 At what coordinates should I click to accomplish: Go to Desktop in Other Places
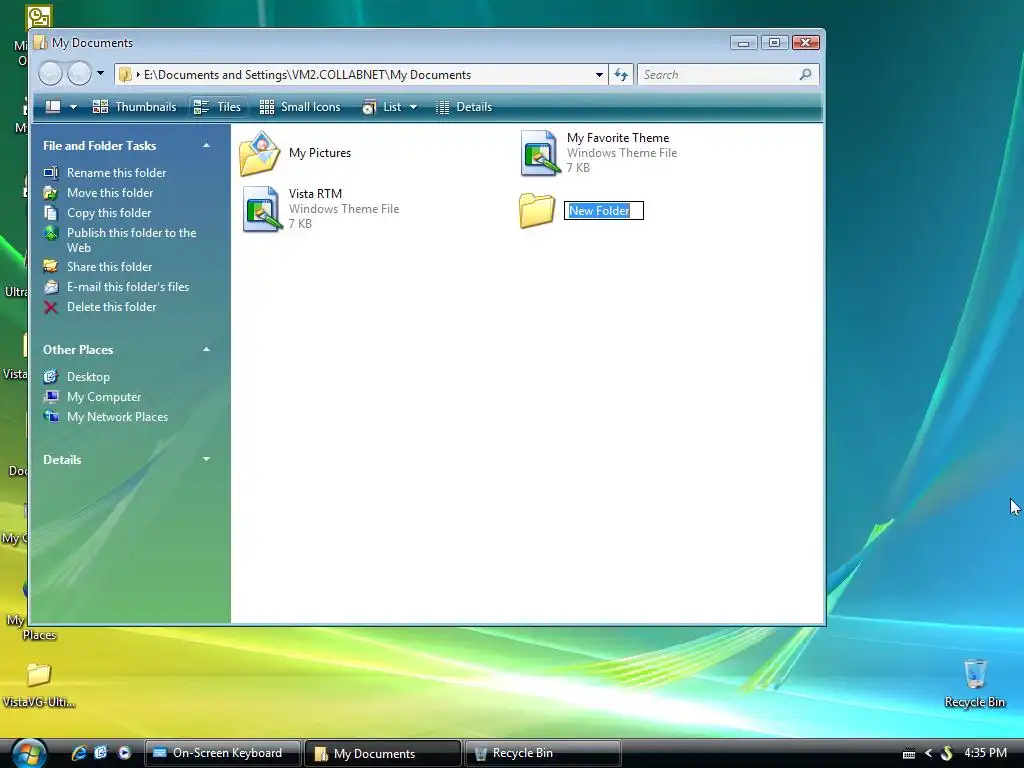[x=88, y=377]
